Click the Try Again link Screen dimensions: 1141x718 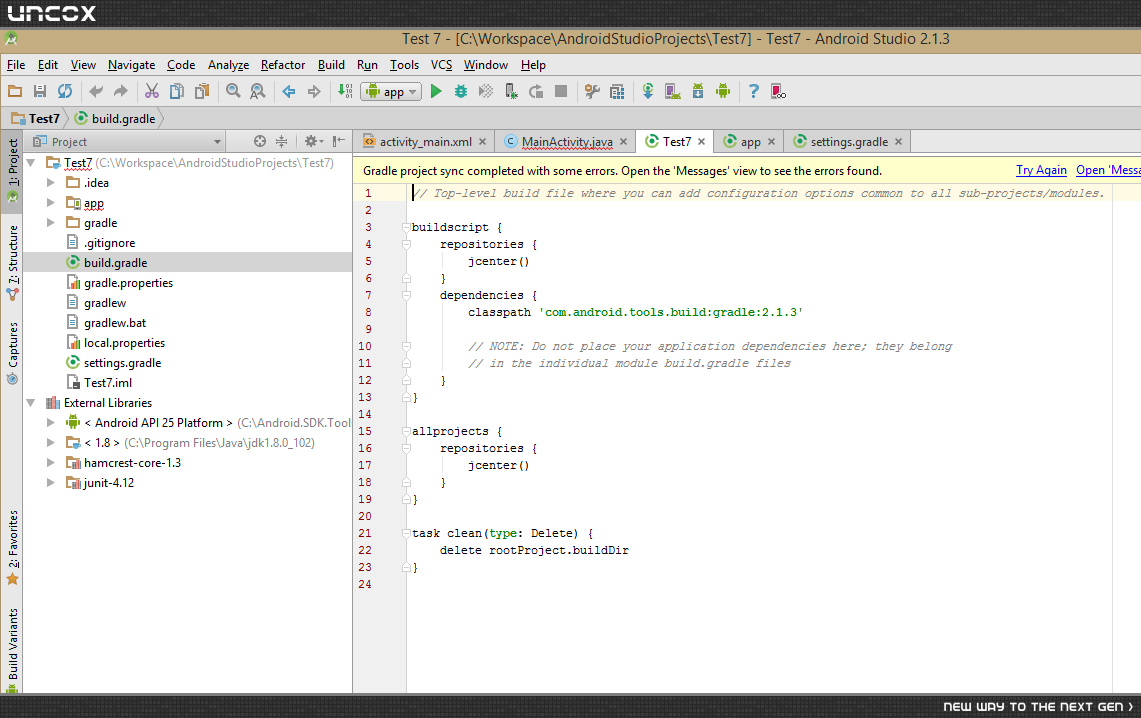point(1041,170)
